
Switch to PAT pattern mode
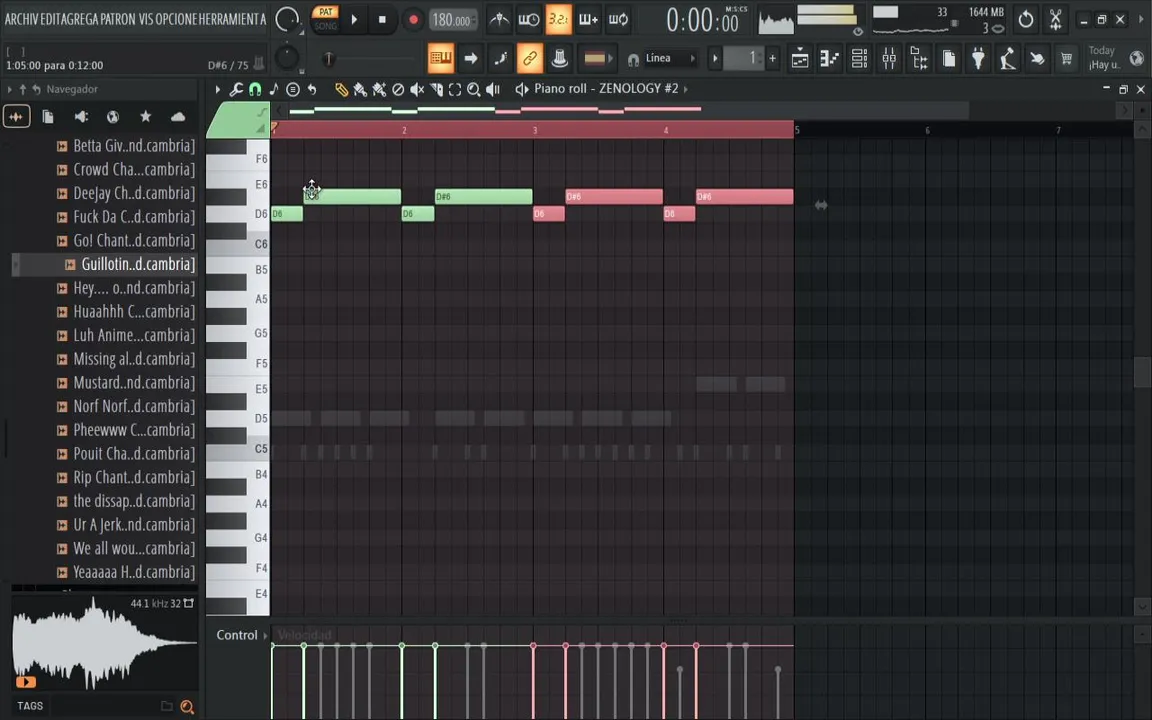(325, 12)
